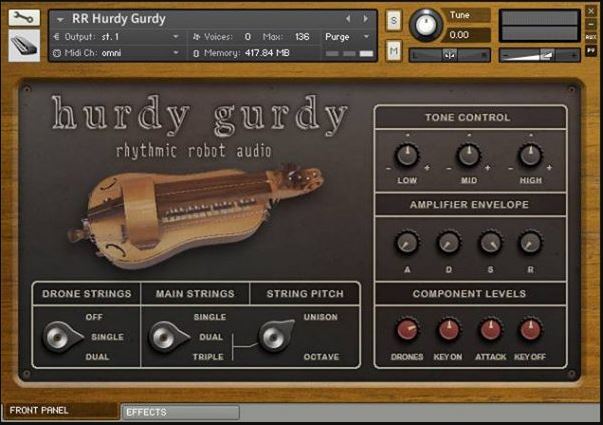The height and width of the screenshot is (425, 603).
Task: Open the Output st. 1 dropdown
Action: point(116,37)
